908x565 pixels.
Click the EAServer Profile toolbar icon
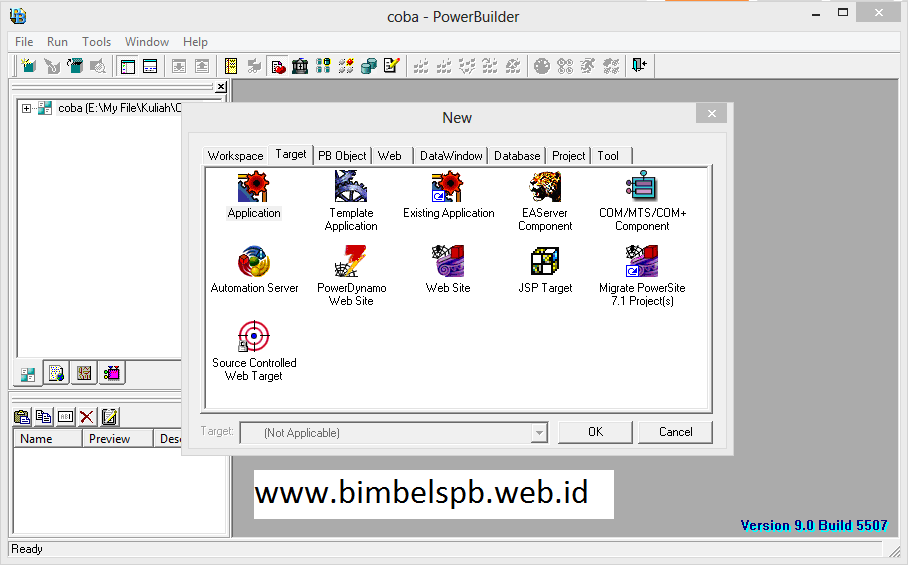(x=346, y=66)
